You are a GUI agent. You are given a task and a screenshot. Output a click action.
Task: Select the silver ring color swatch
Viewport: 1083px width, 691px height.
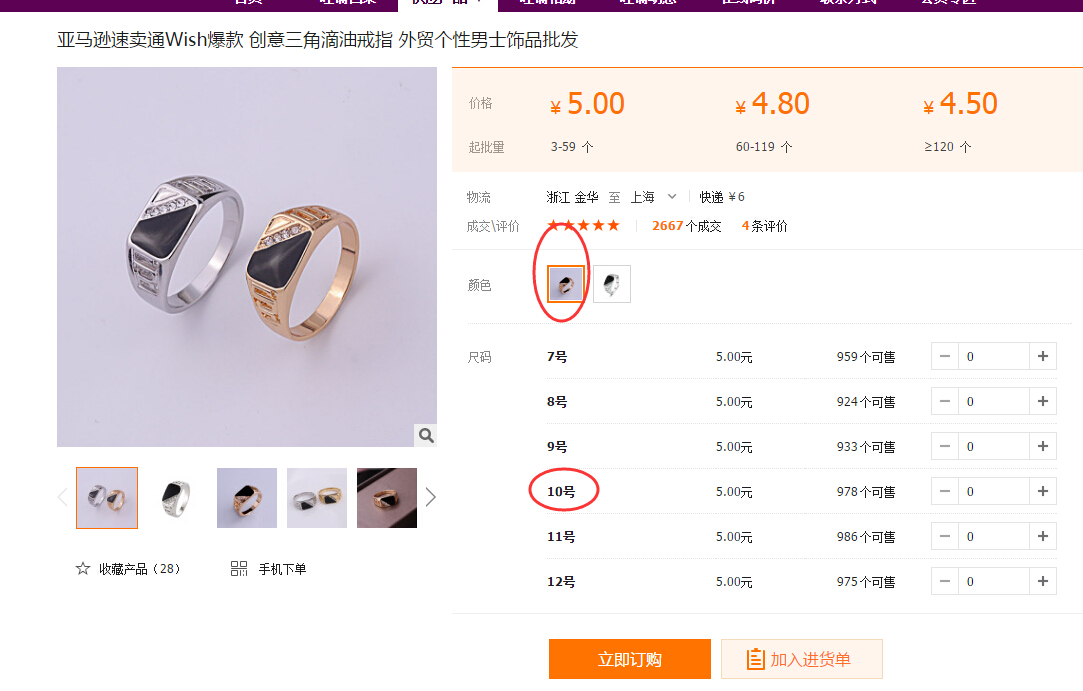[612, 284]
